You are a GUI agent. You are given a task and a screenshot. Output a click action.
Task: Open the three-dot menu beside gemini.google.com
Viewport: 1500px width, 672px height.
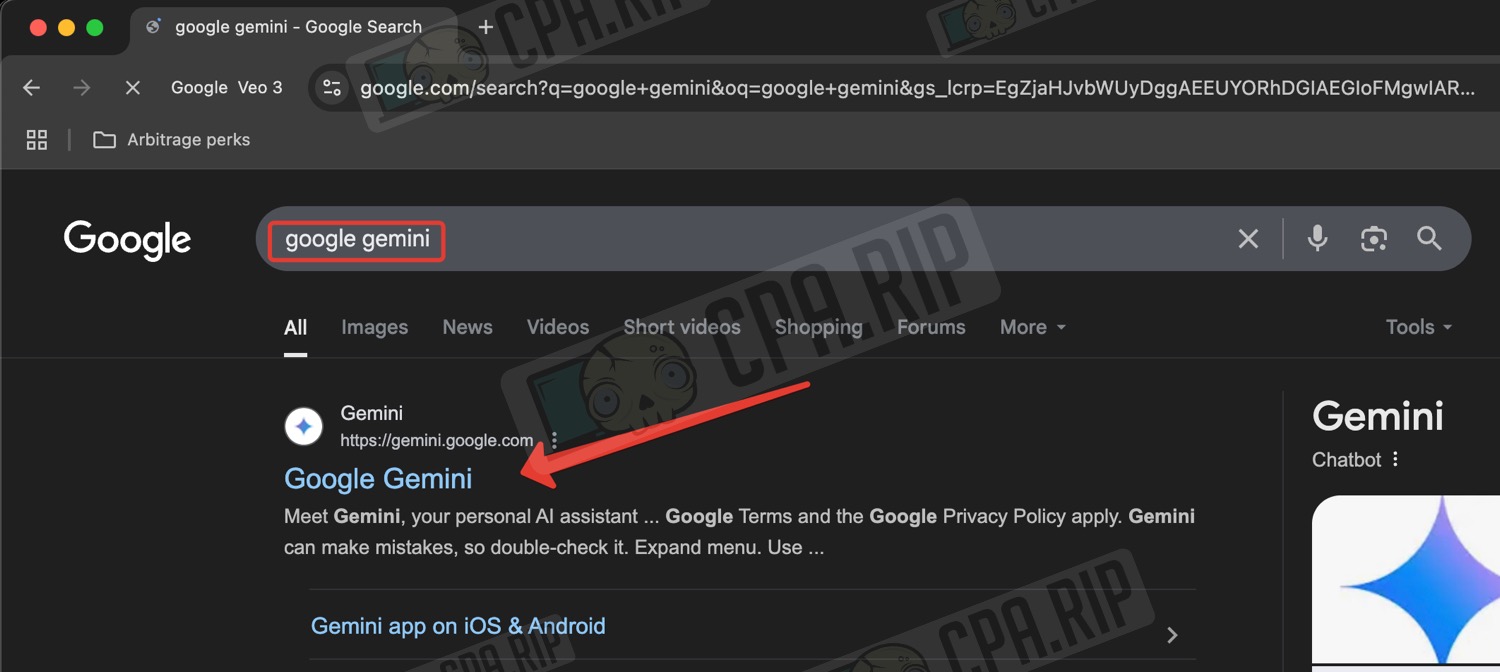(554, 440)
